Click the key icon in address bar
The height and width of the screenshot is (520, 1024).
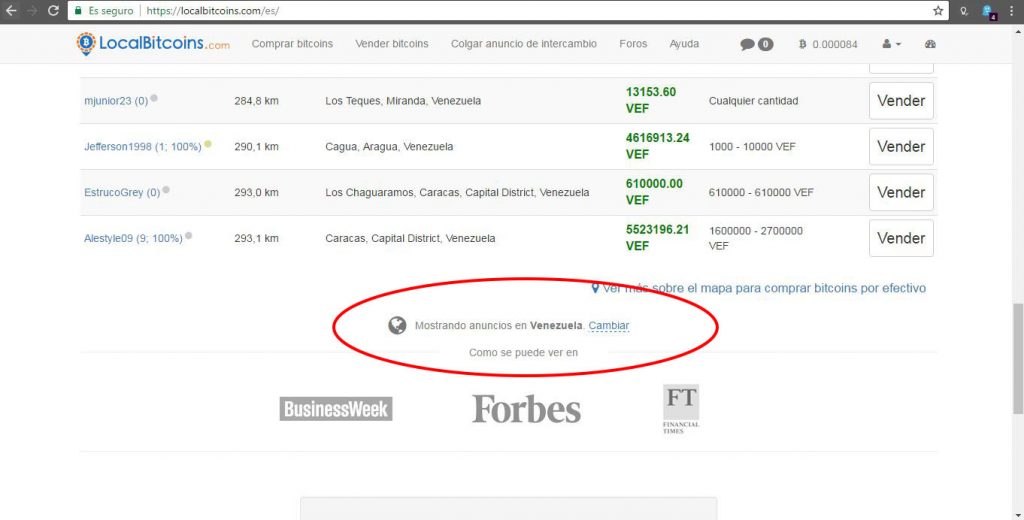[964, 11]
